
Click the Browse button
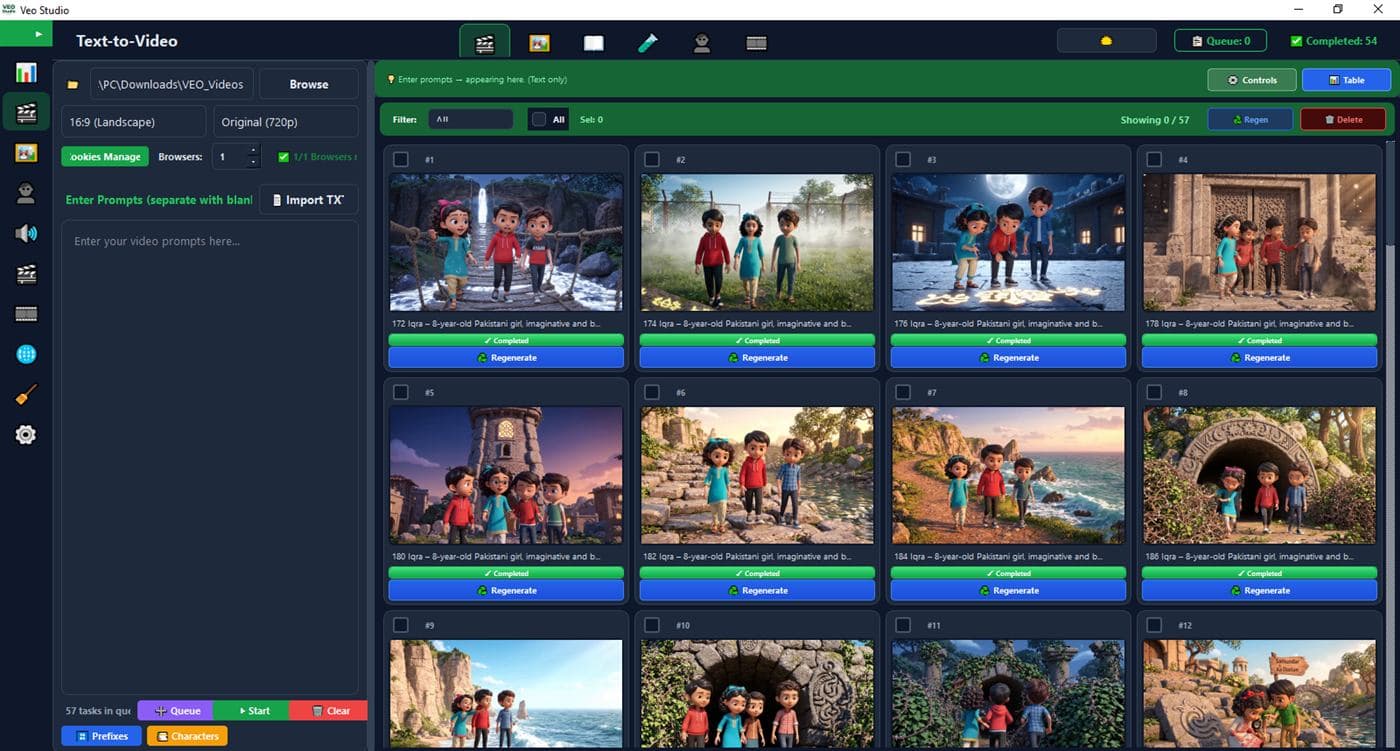(308, 84)
